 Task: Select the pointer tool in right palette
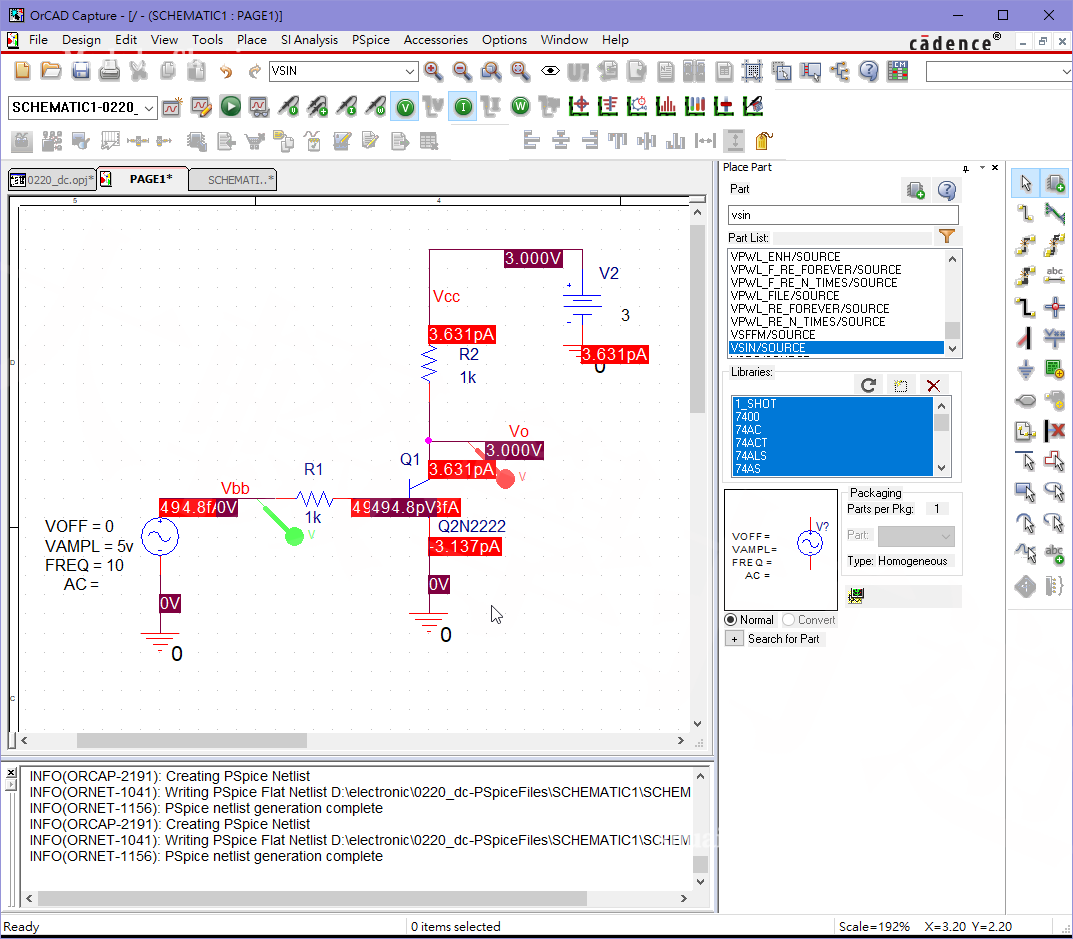pos(1025,183)
